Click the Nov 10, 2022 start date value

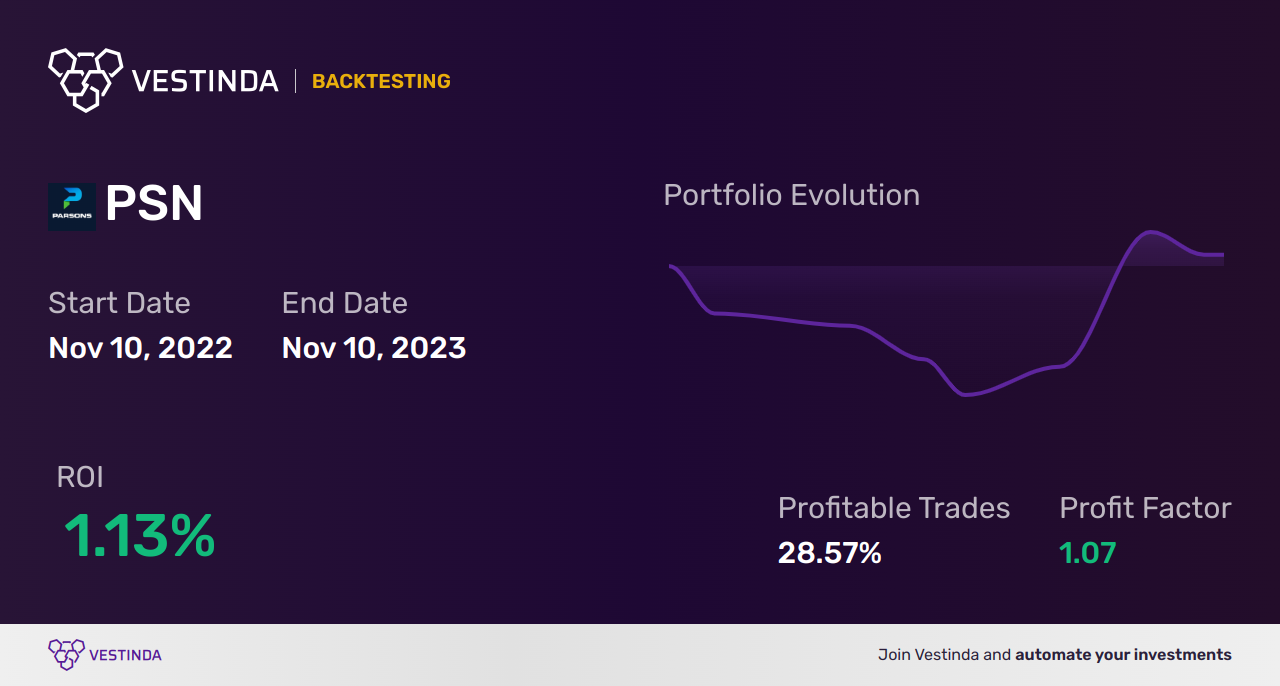140,347
